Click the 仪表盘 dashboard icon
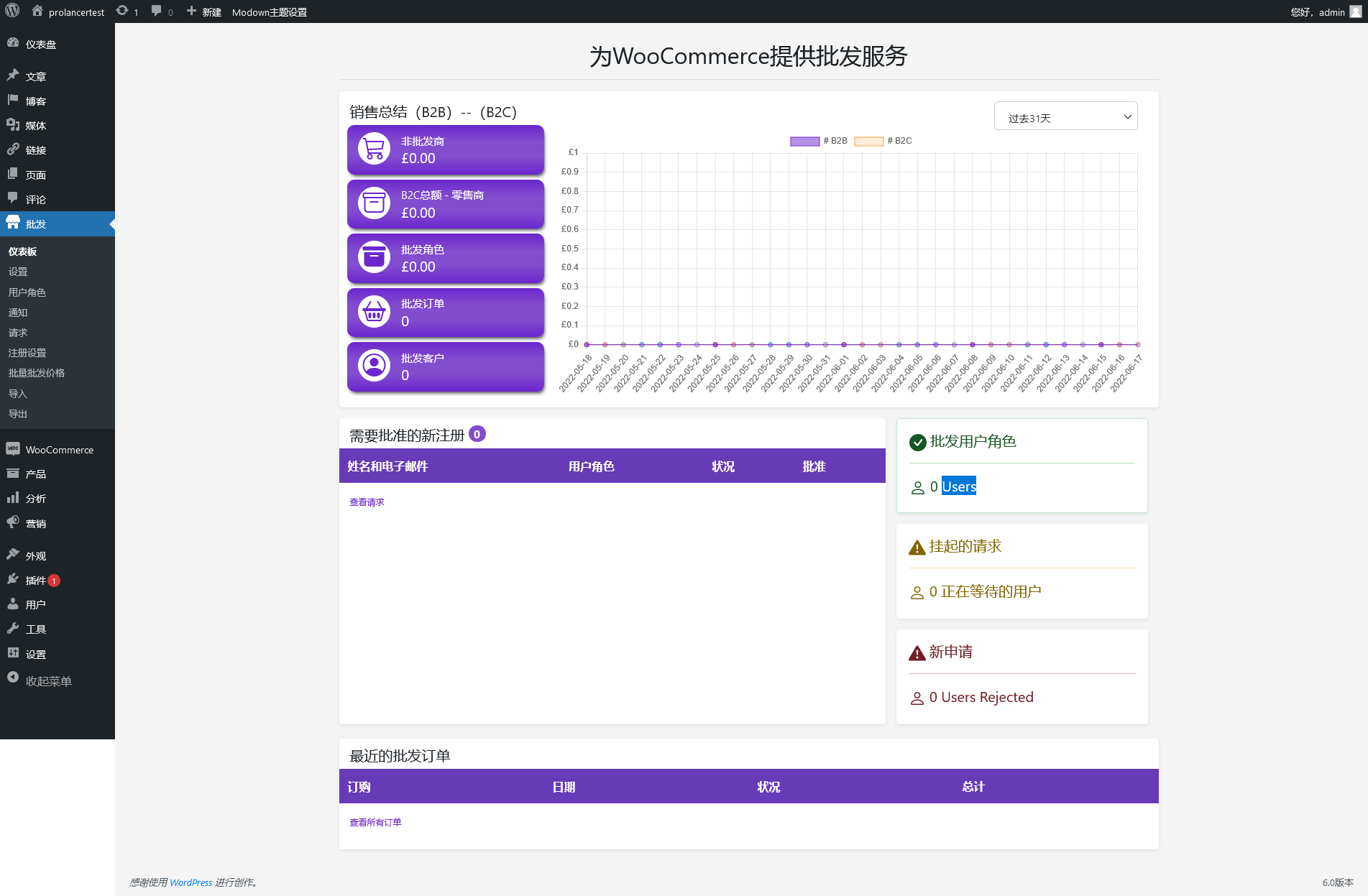 [x=13, y=43]
